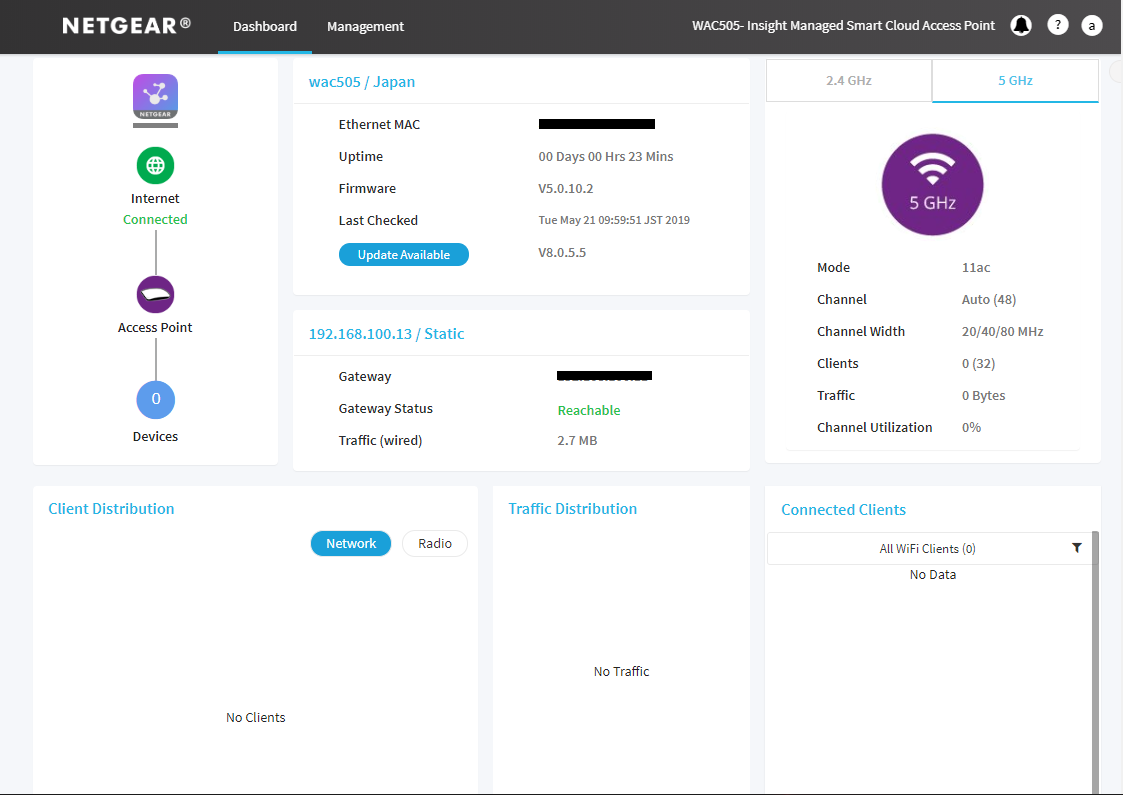Click the Last Checked timestamp value
Screen dimensions: 1124x795
click(614, 220)
